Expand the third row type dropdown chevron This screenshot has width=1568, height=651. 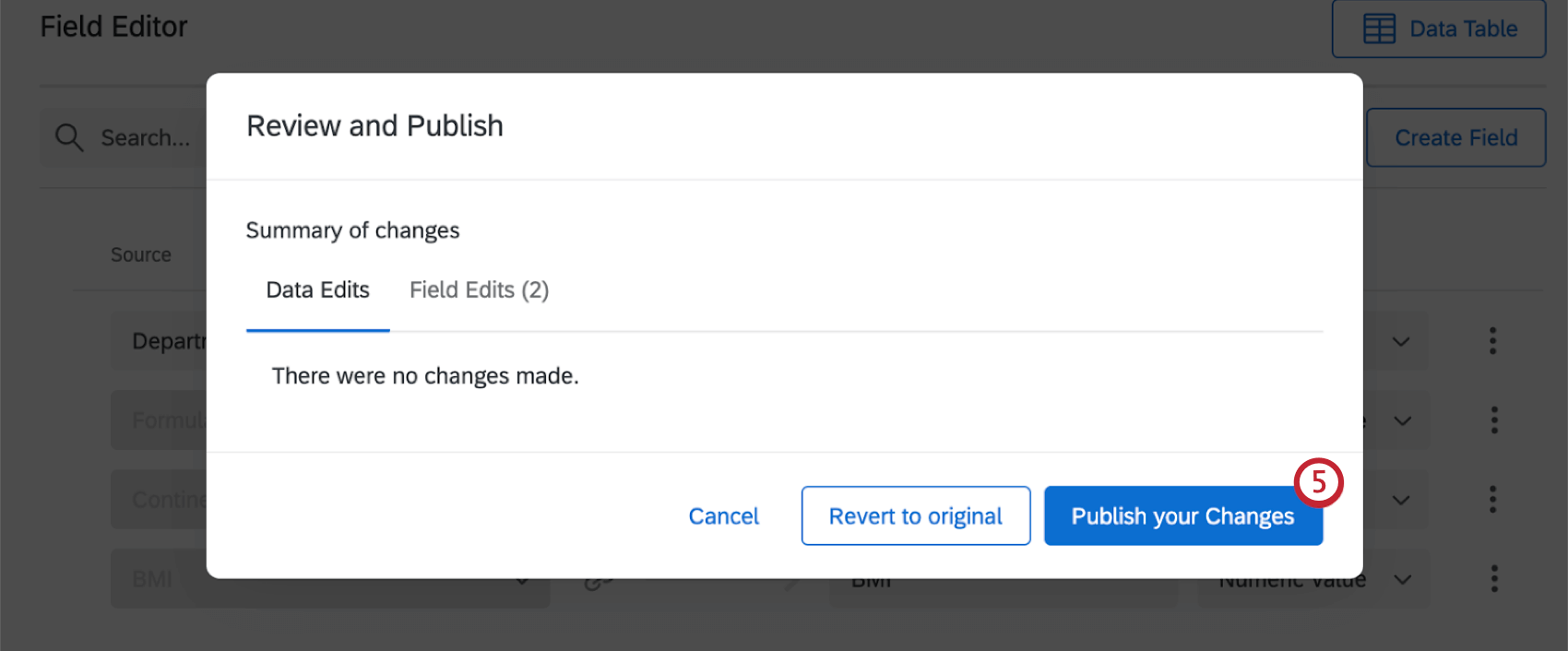pyautogui.click(x=1401, y=501)
